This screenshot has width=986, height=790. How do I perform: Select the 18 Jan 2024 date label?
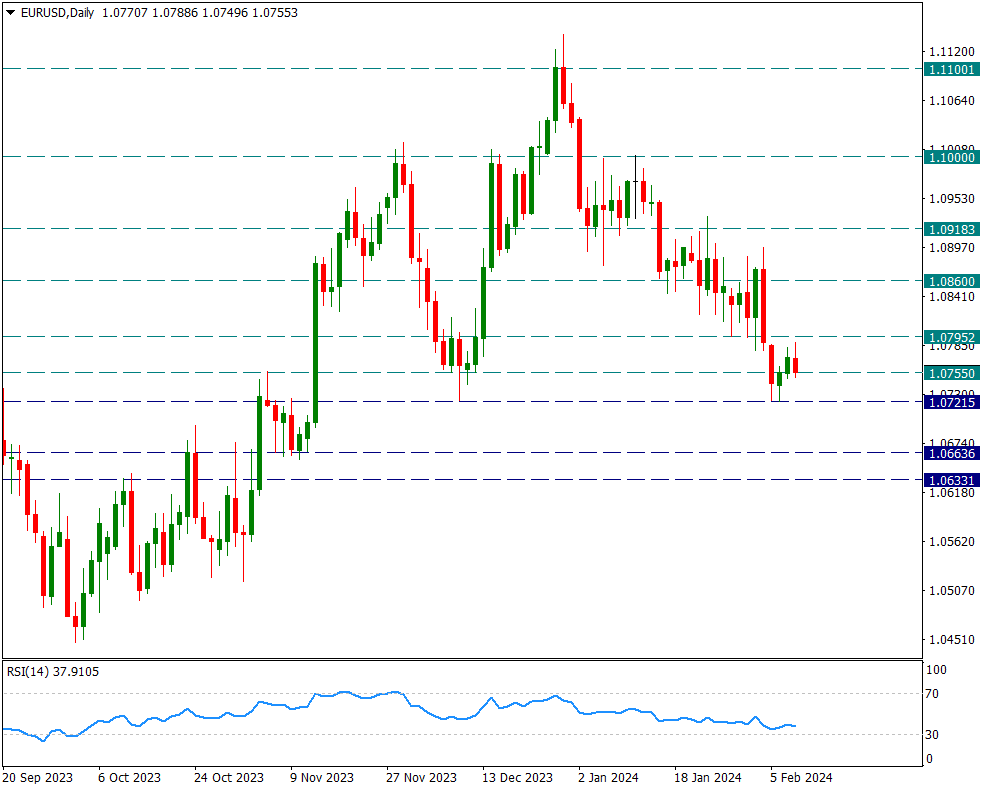tap(708, 777)
